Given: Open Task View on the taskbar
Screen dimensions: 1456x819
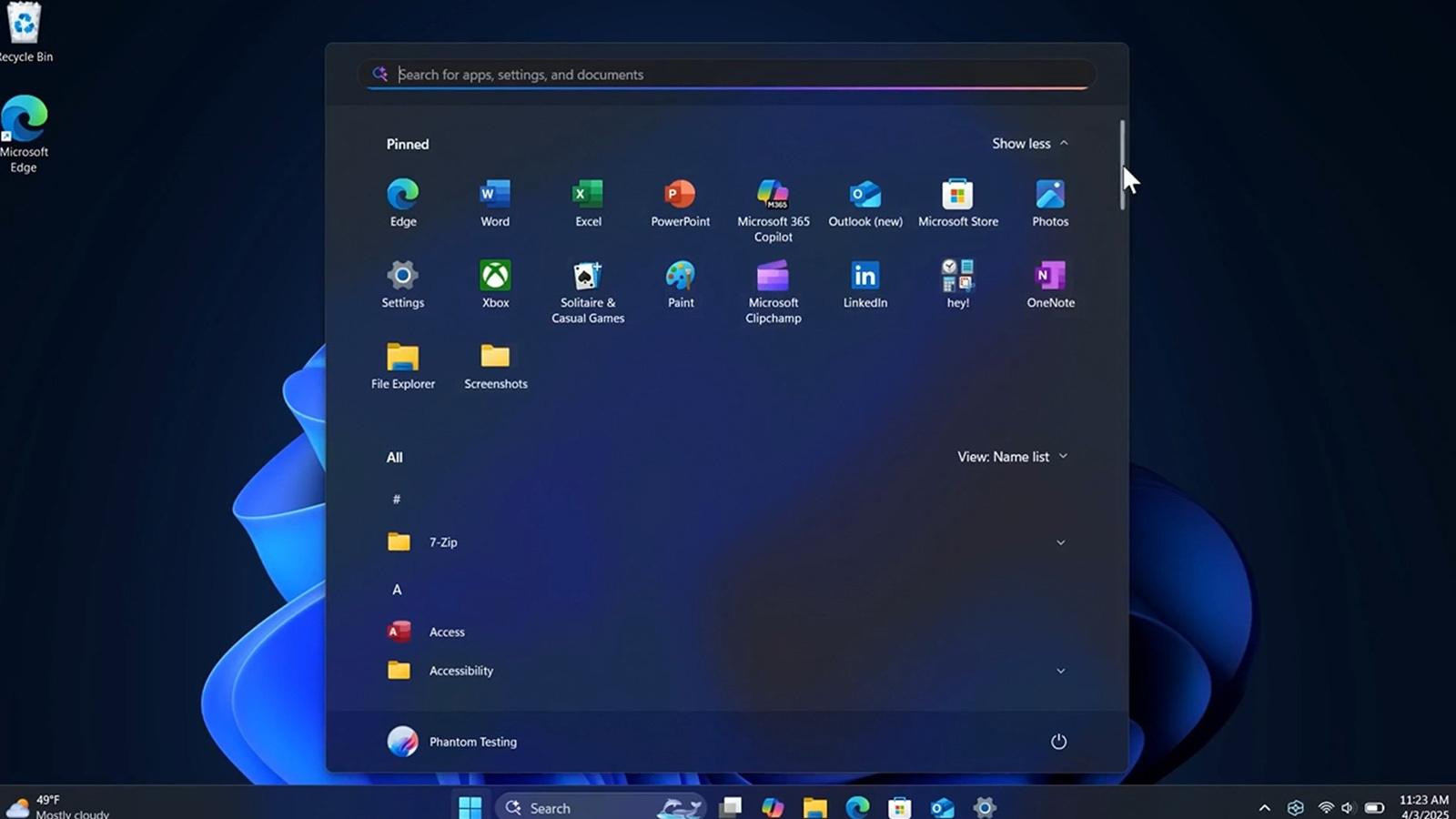Looking at the screenshot, I should 730,807.
